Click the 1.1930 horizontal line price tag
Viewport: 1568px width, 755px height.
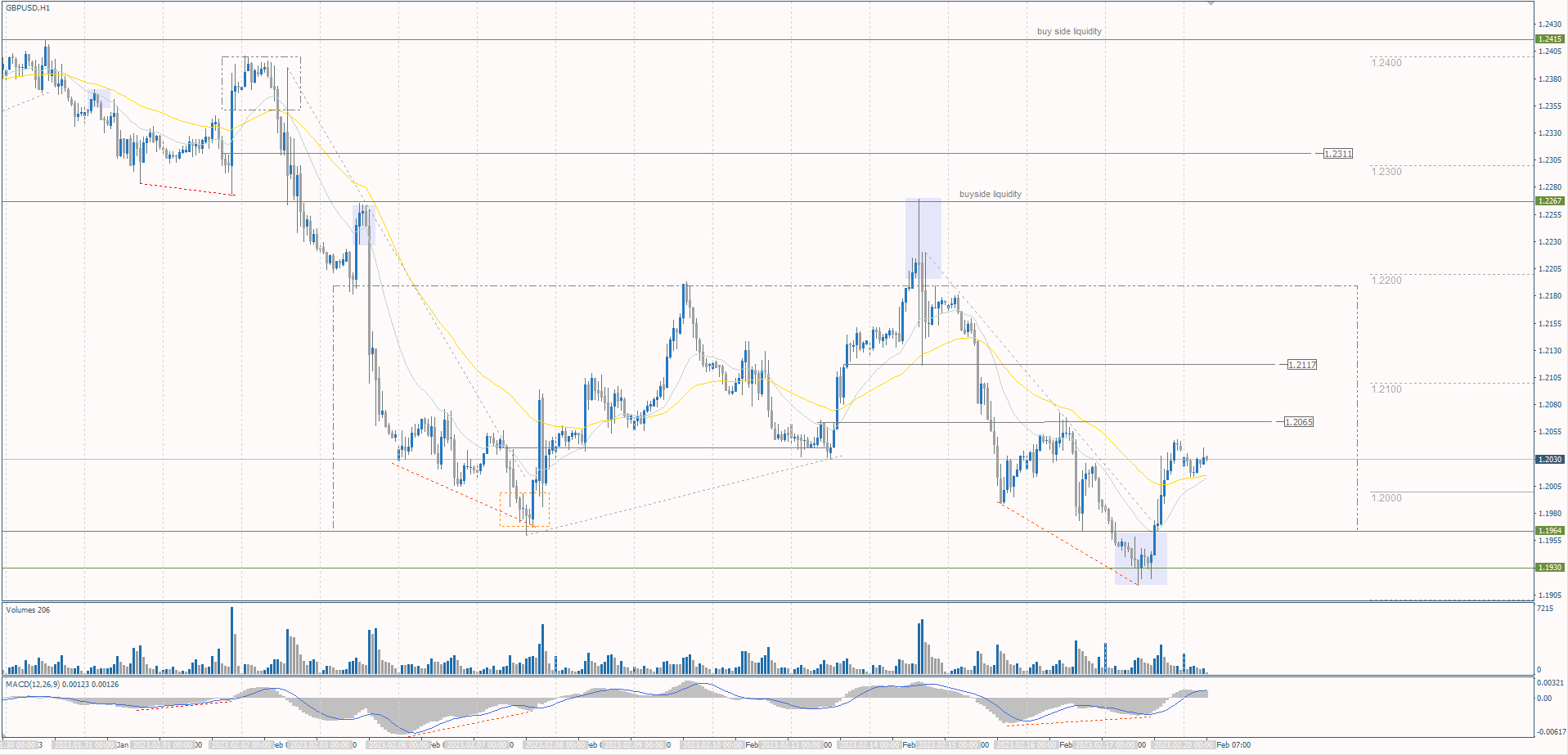(x=1551, y=568)
